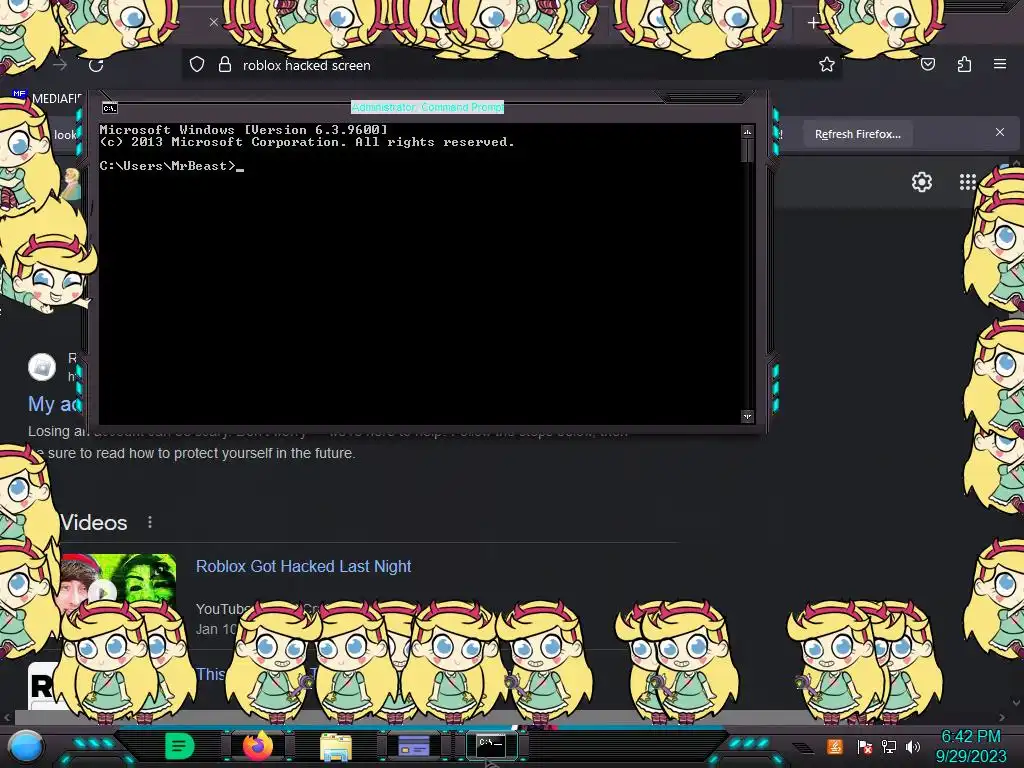Open the tracking protection shield icon
This screenshot has height=768, width=1024.
197,65
